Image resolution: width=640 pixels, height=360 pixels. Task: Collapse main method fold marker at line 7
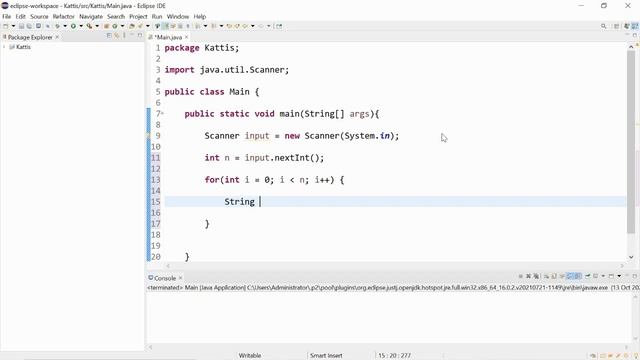(162, 113)
